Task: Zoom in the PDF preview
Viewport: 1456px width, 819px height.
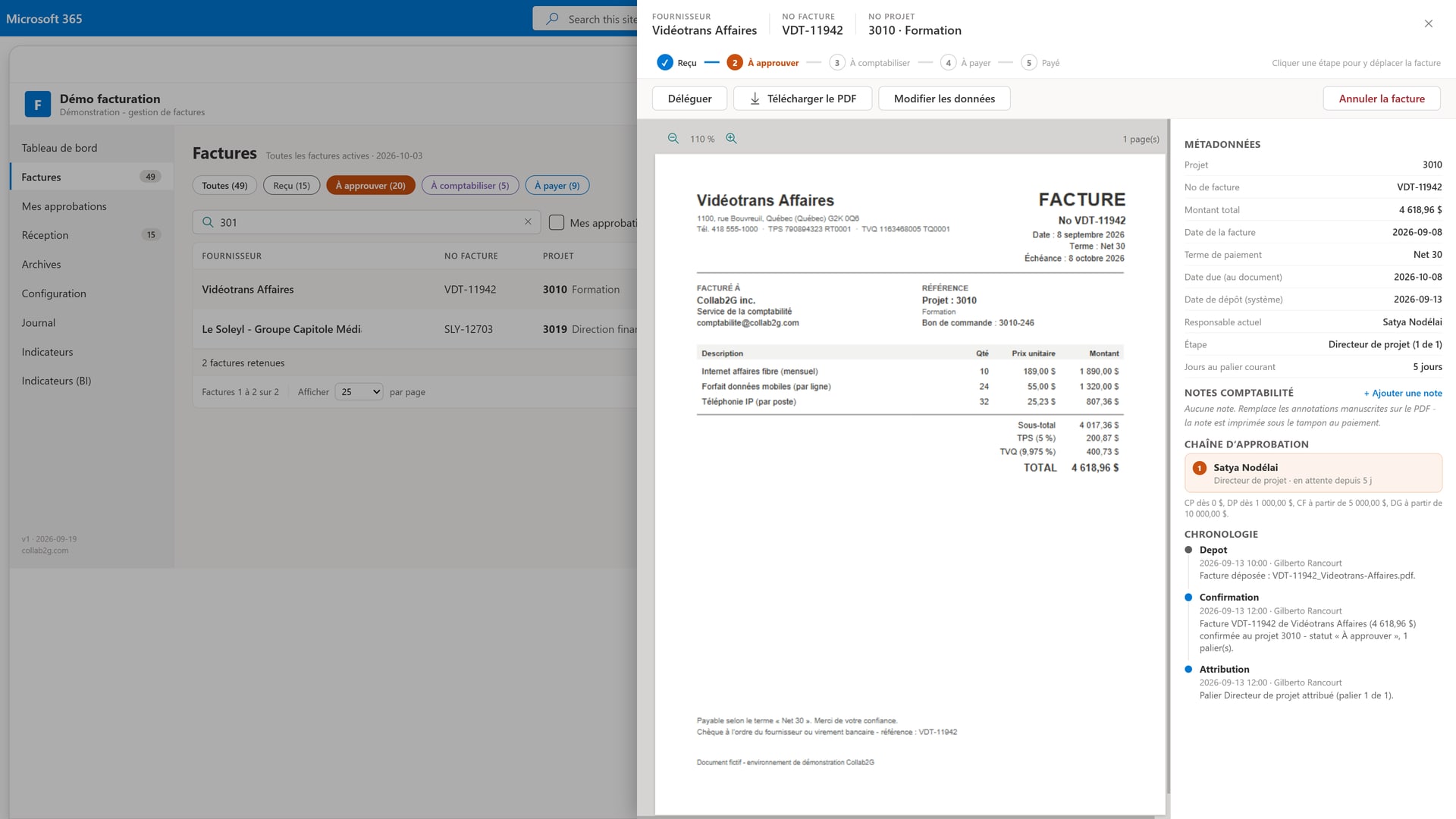Action: point(731,139)
